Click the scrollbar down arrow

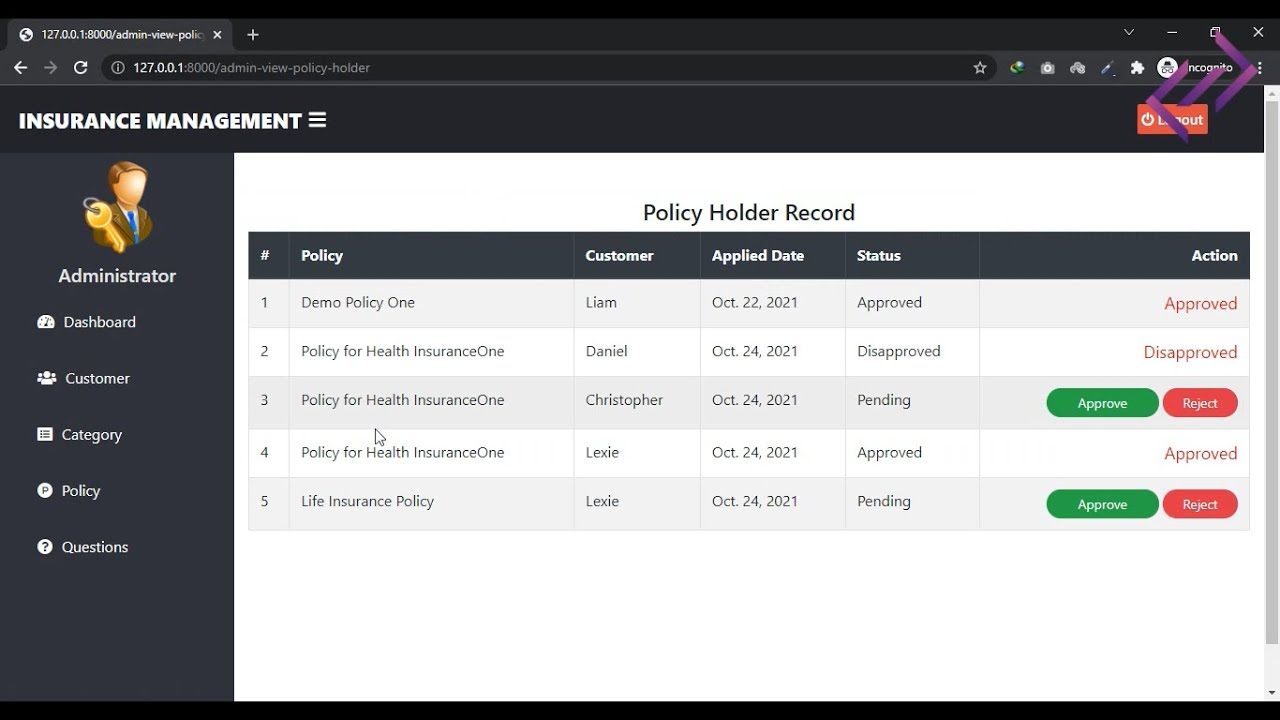1272,693
